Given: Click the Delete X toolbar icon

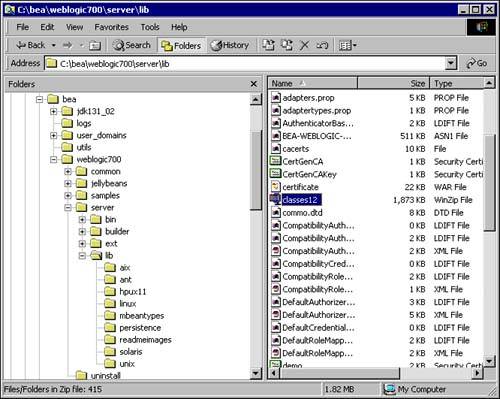Looking at the screenshot, I should 304,45.
